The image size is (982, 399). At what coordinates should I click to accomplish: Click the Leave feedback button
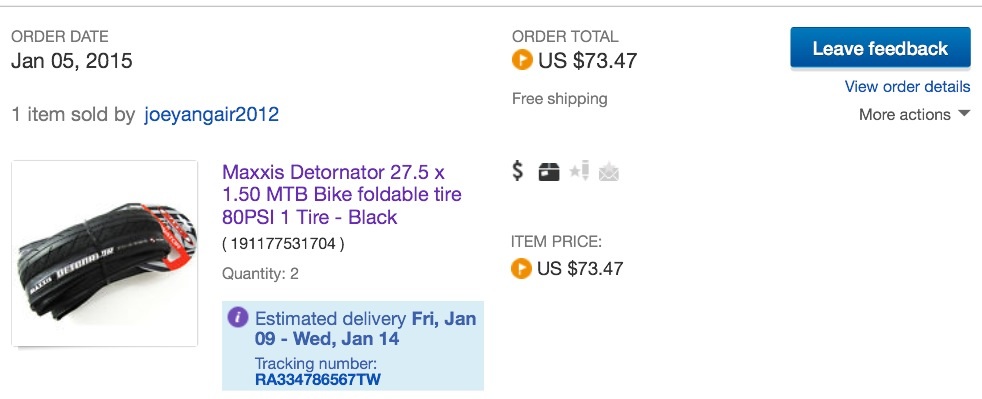(880, 48)
